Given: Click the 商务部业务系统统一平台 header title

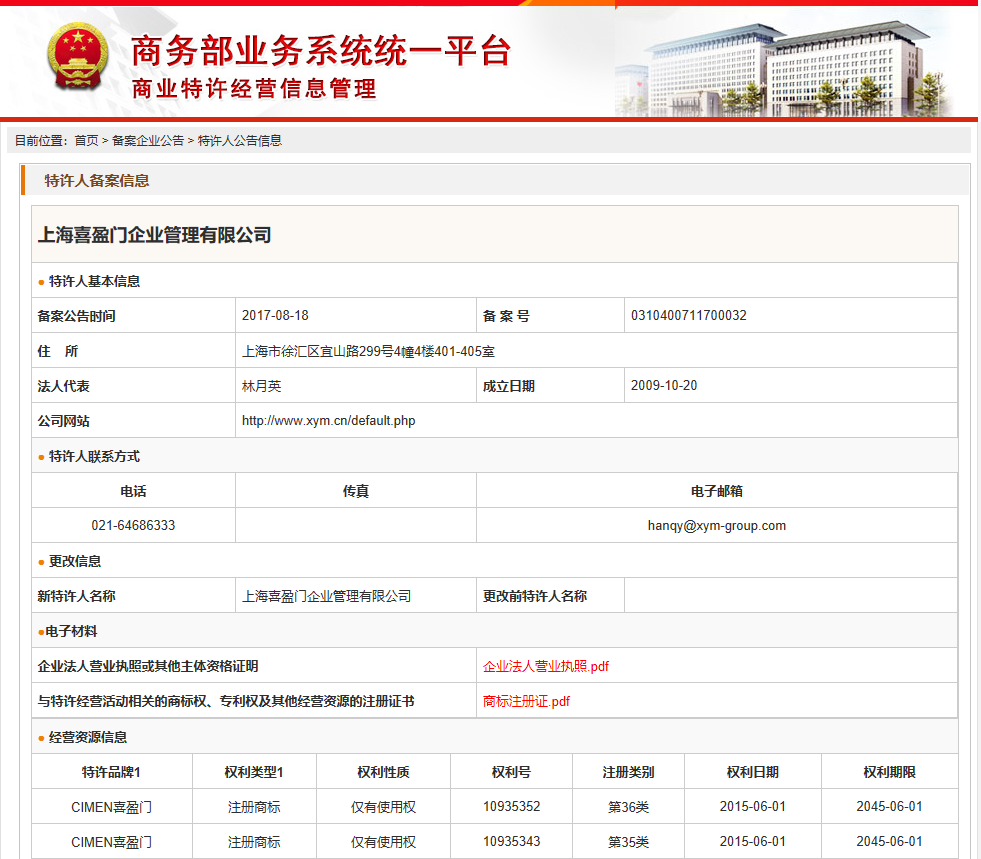Looking at the screenshot, I should 321,51.
